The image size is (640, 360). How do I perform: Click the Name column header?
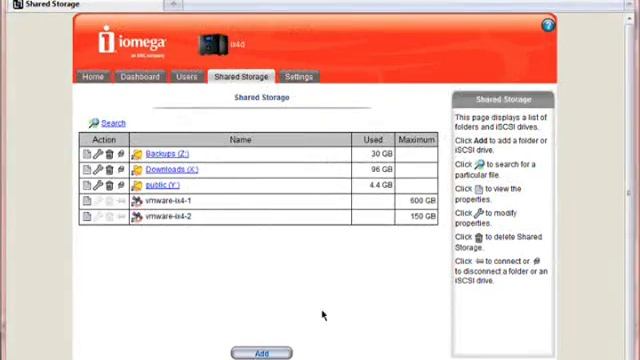[x=240, y=140]
